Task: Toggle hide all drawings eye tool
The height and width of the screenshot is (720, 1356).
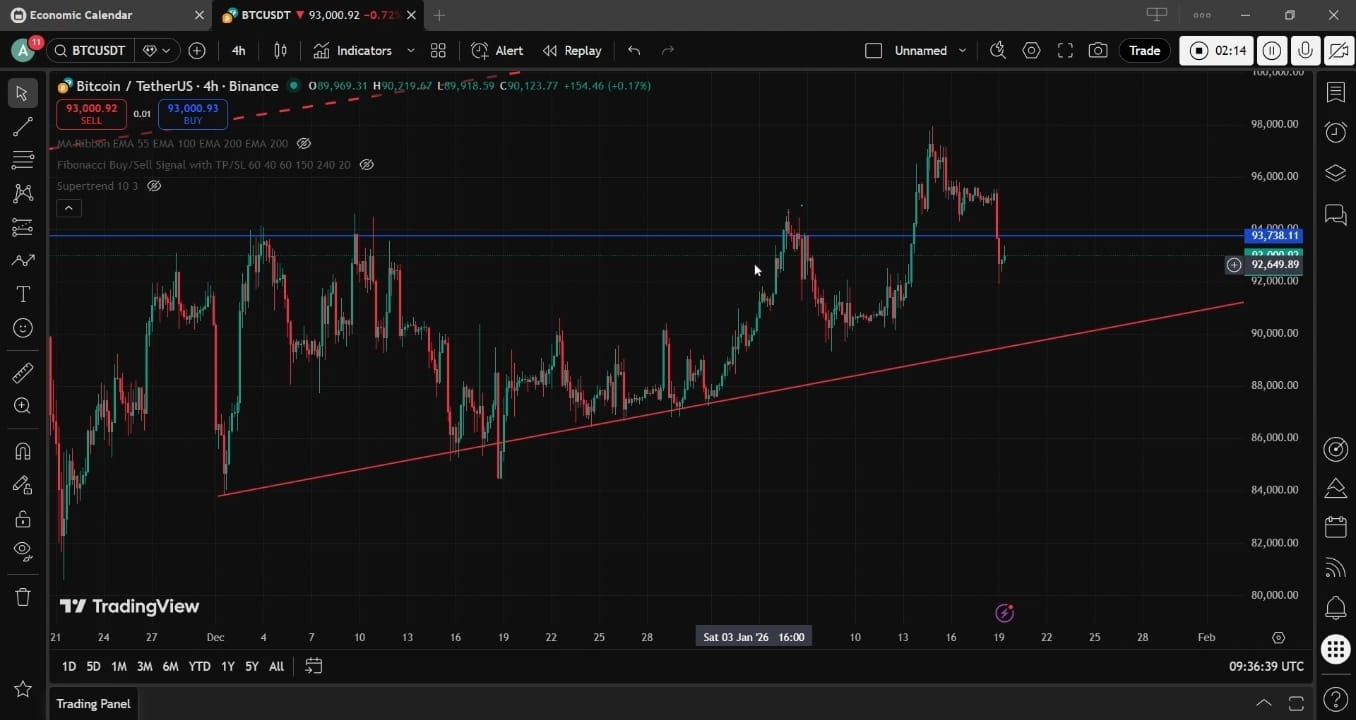Action: tap(22, 551)
